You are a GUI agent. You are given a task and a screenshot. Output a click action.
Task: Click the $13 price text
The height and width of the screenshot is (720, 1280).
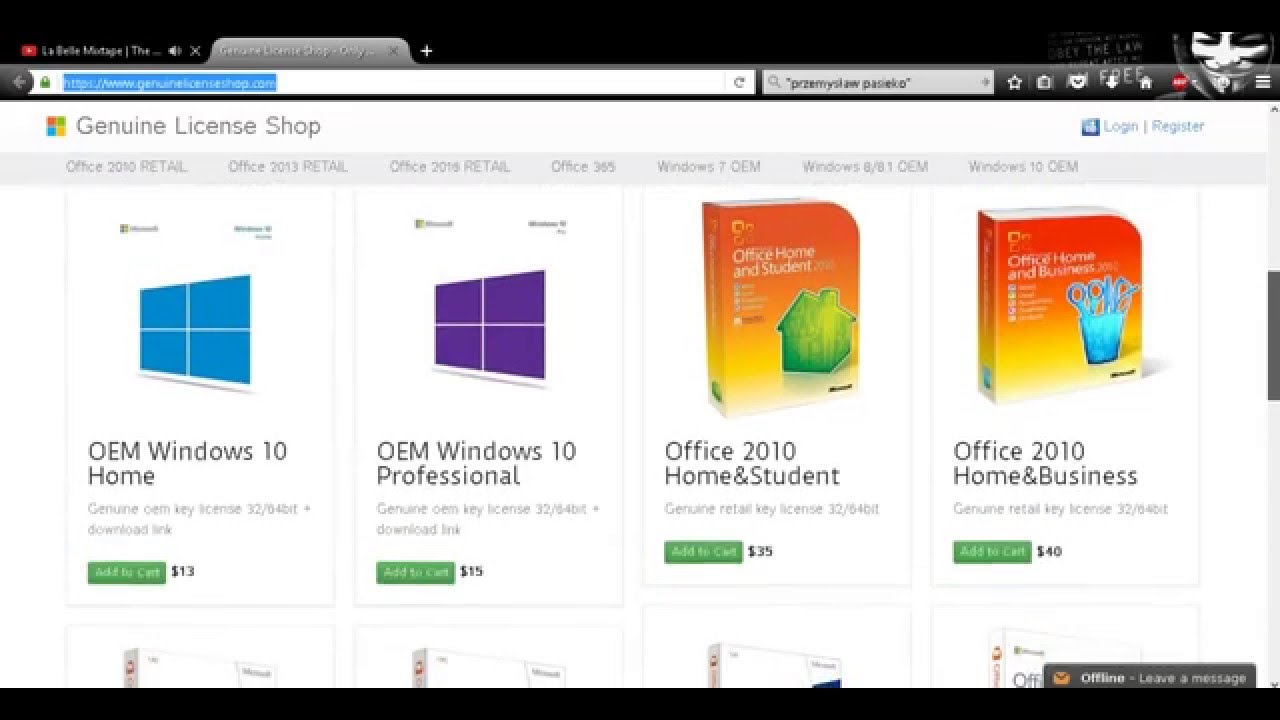[183, 572]
